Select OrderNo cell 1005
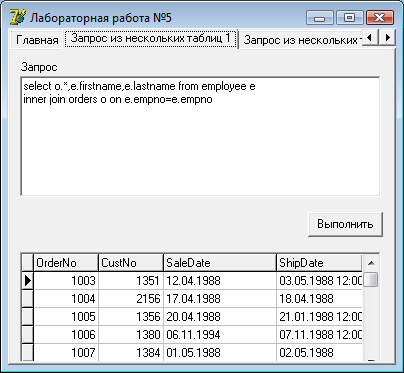The width and height of the screenshot is (404, 373). coord(66,317)
